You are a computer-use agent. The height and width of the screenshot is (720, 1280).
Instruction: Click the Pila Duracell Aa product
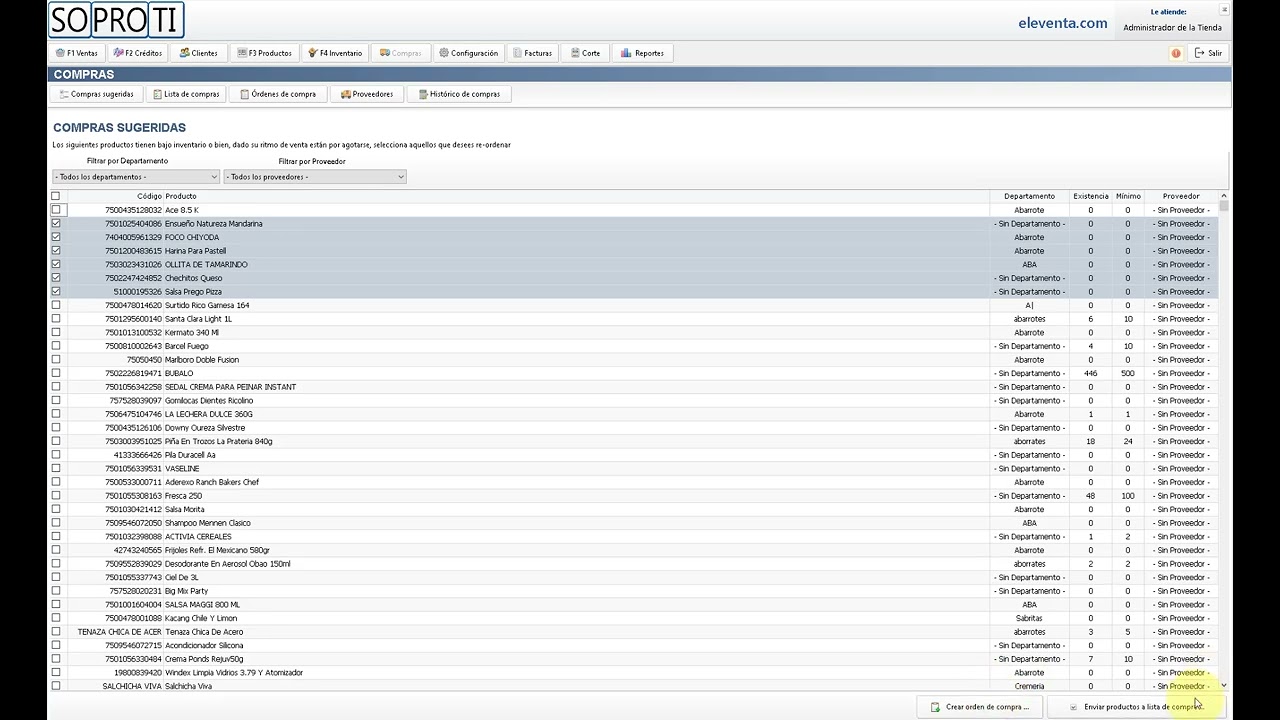tap(190, 455)
